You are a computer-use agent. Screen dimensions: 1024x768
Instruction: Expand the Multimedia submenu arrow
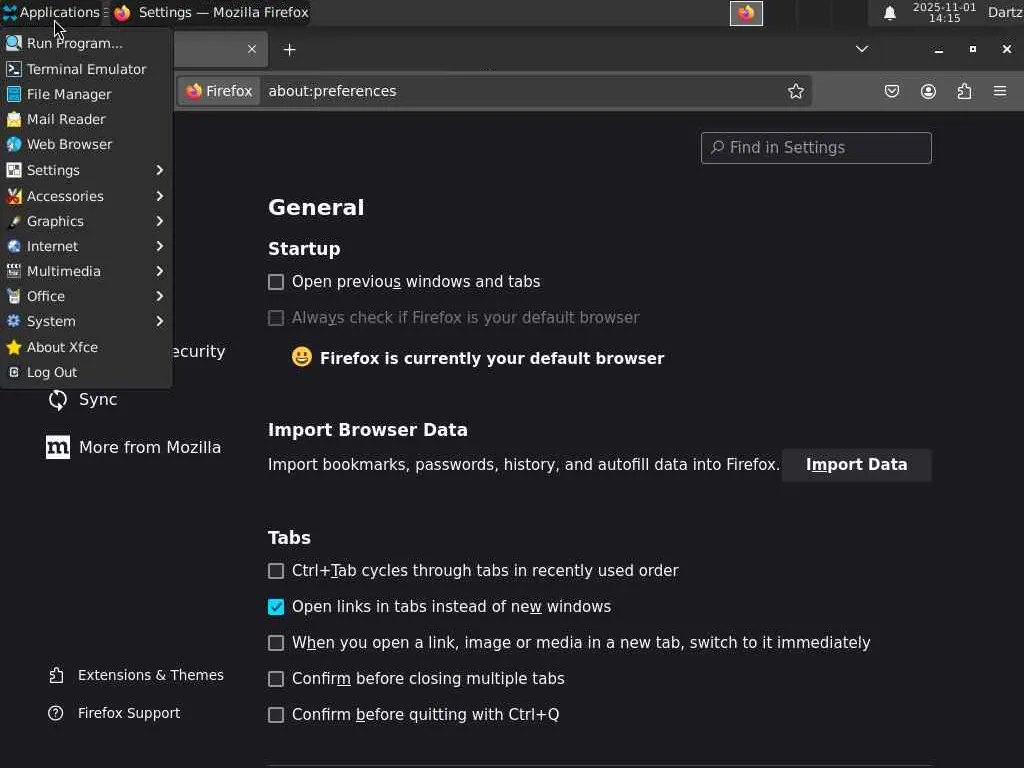point(159,271)
